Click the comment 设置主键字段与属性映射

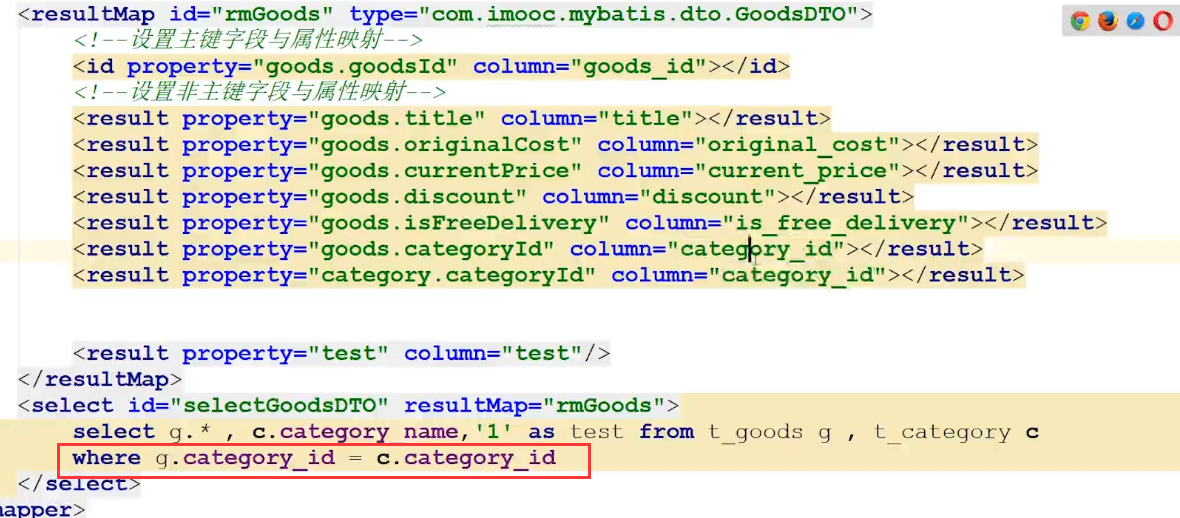tap(248, 41)
